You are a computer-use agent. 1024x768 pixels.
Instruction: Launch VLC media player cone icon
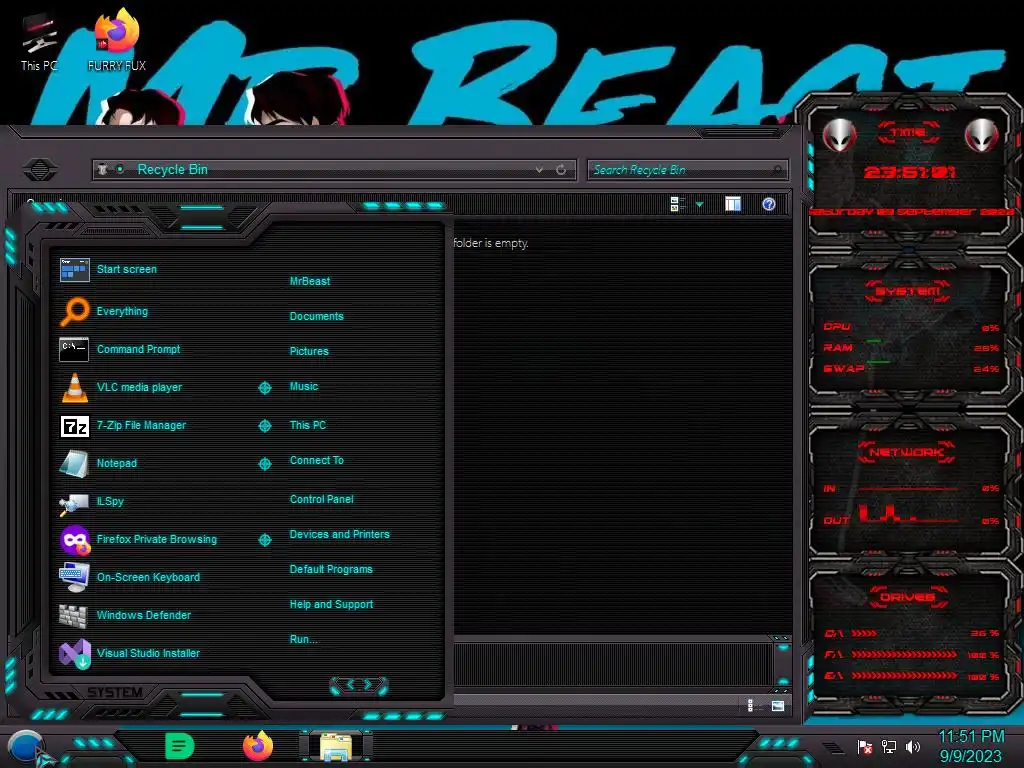(74, 387)
